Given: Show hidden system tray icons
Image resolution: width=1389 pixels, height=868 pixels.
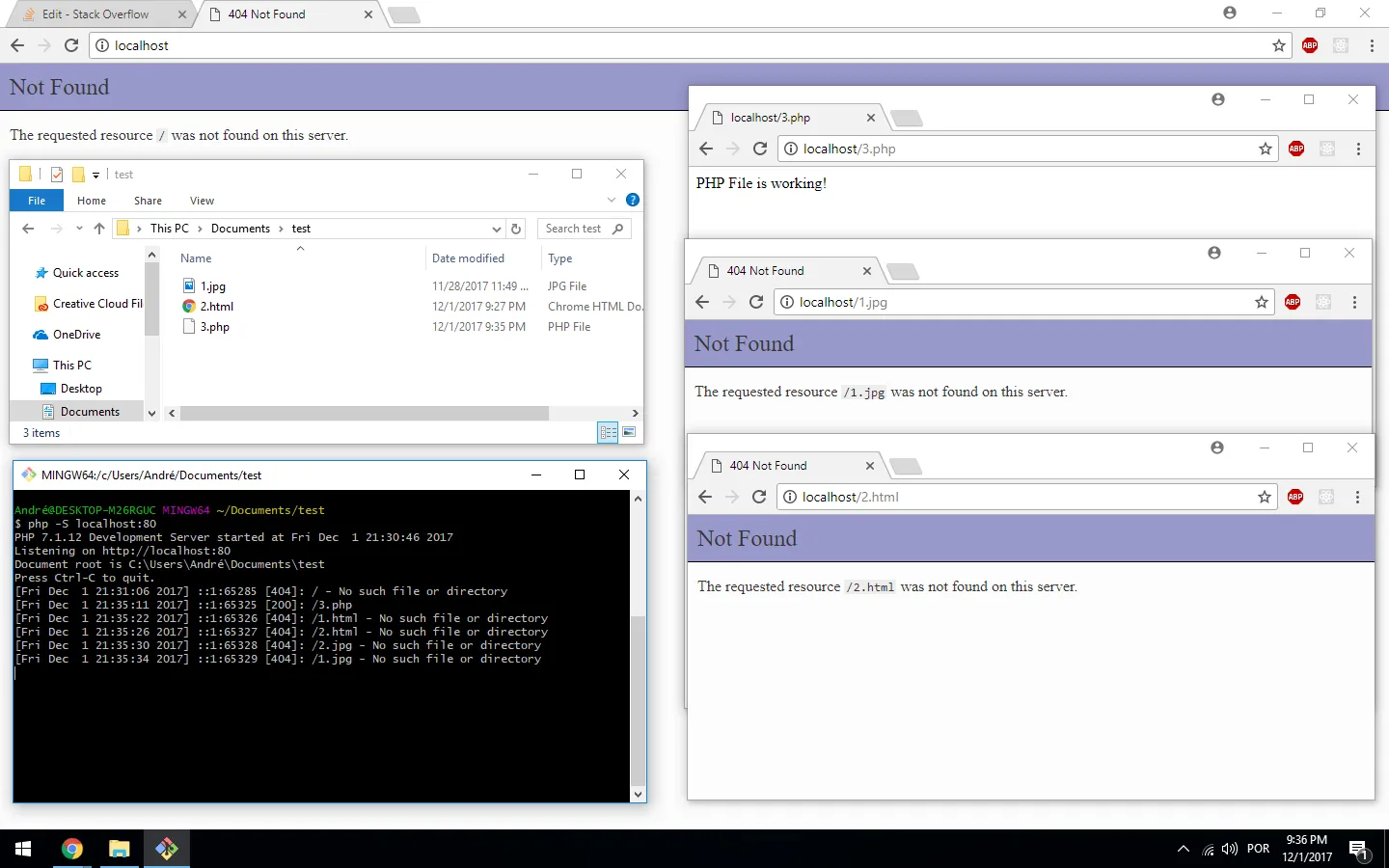Looking at the screenshot, I should (1184, 849).
